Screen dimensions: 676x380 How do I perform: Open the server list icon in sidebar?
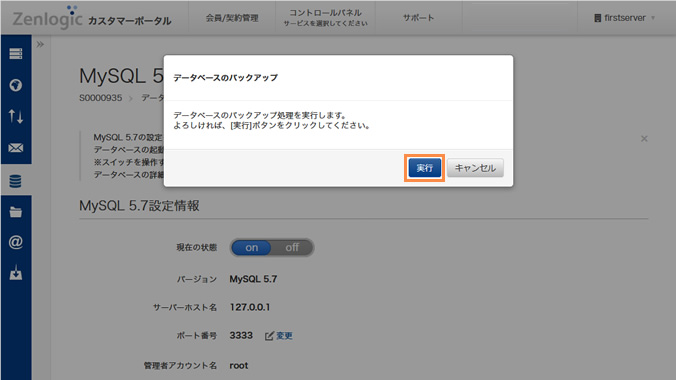[16, 54]
